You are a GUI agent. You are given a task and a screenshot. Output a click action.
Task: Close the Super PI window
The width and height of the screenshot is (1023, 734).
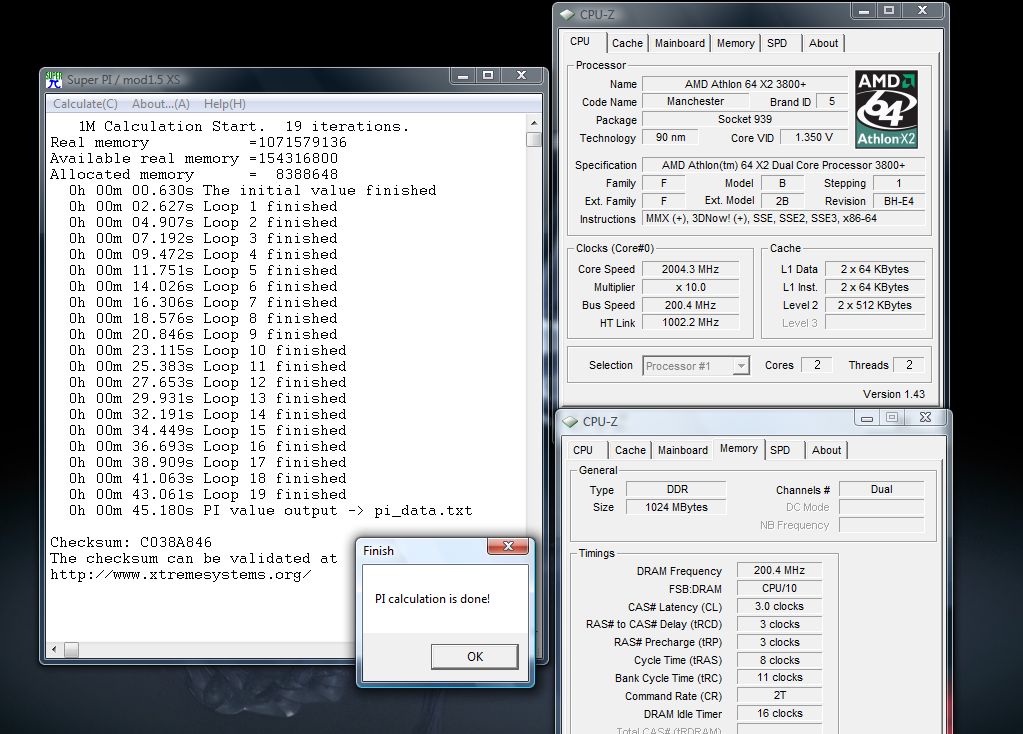521,76
